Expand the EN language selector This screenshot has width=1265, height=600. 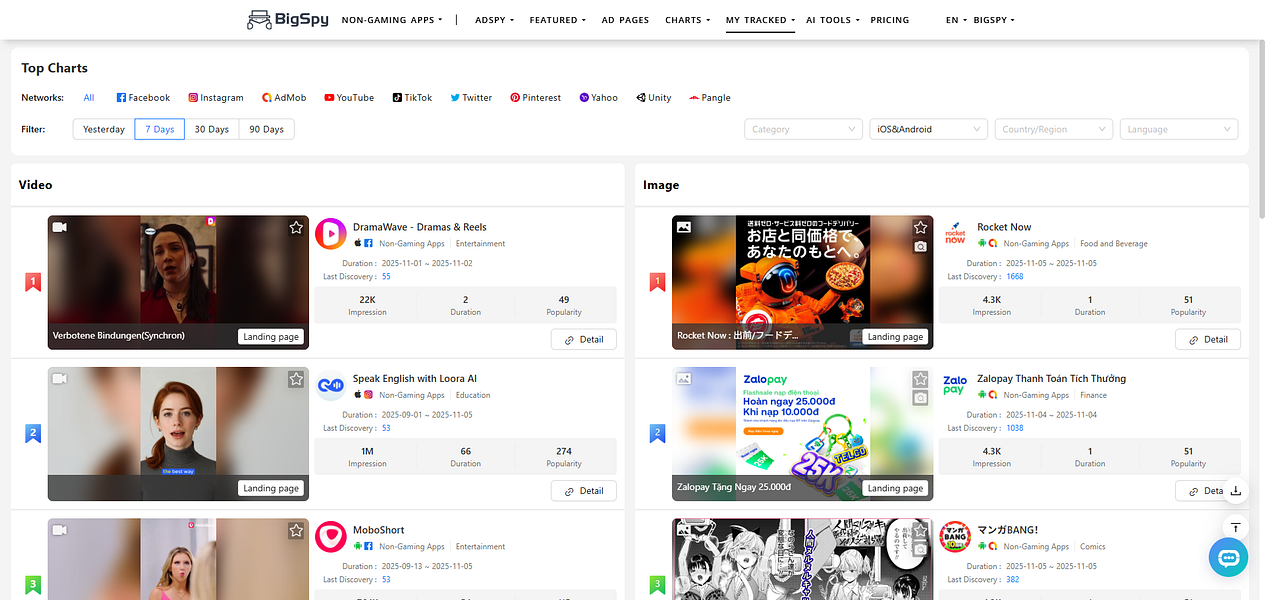click(956, 20)
